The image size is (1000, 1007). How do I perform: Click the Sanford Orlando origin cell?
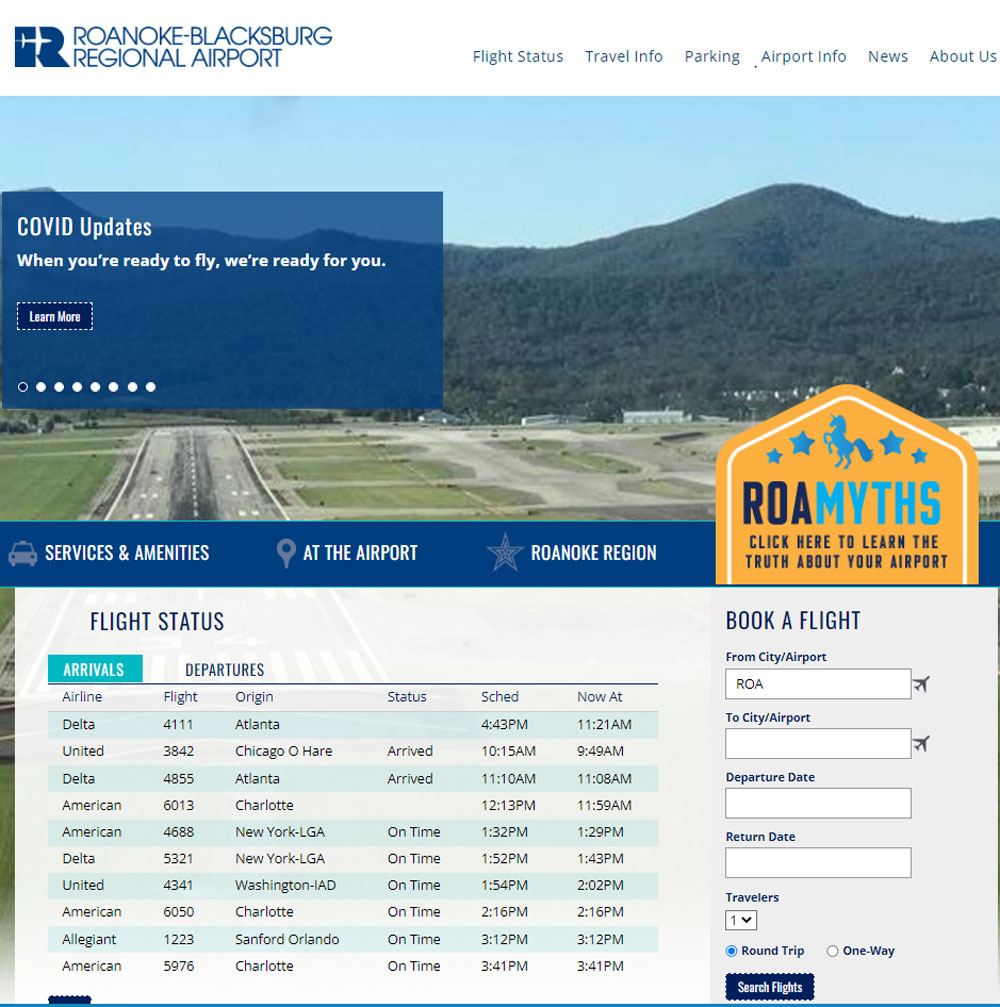pyautogui.click(x=286, y=940)
